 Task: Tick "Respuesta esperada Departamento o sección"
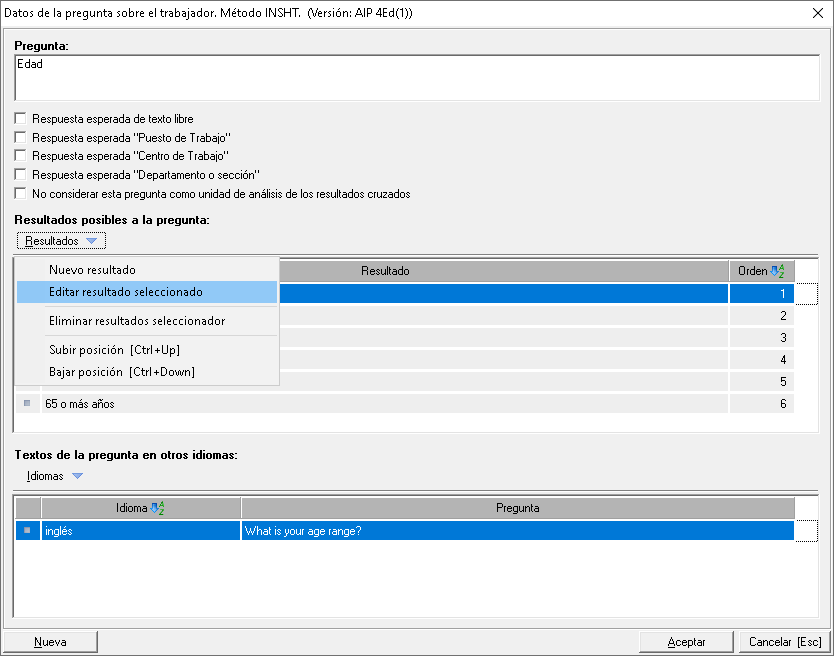pyautogui.click(x=21, y=175)
